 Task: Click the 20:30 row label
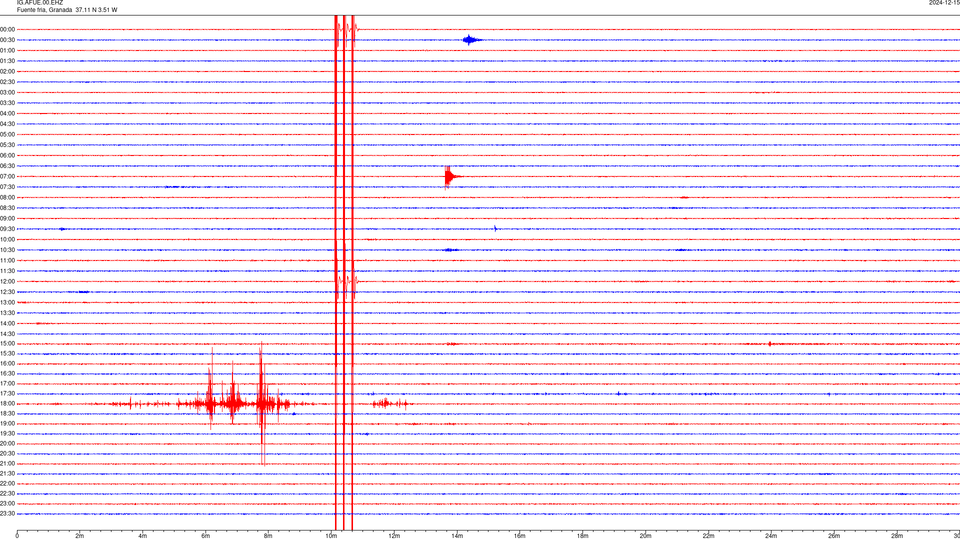[8, 454]
